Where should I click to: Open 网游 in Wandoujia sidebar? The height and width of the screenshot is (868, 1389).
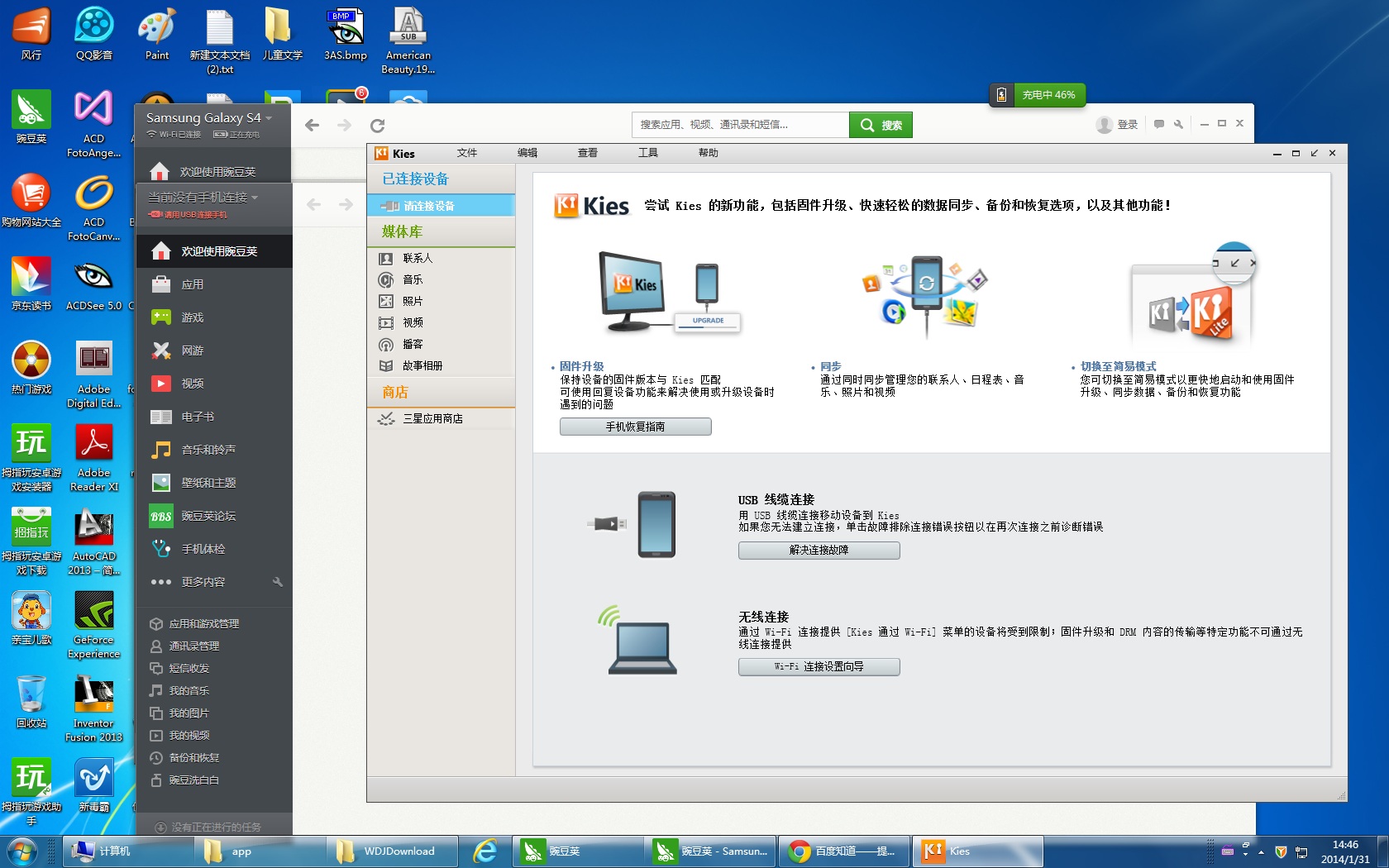pos(214,351)
